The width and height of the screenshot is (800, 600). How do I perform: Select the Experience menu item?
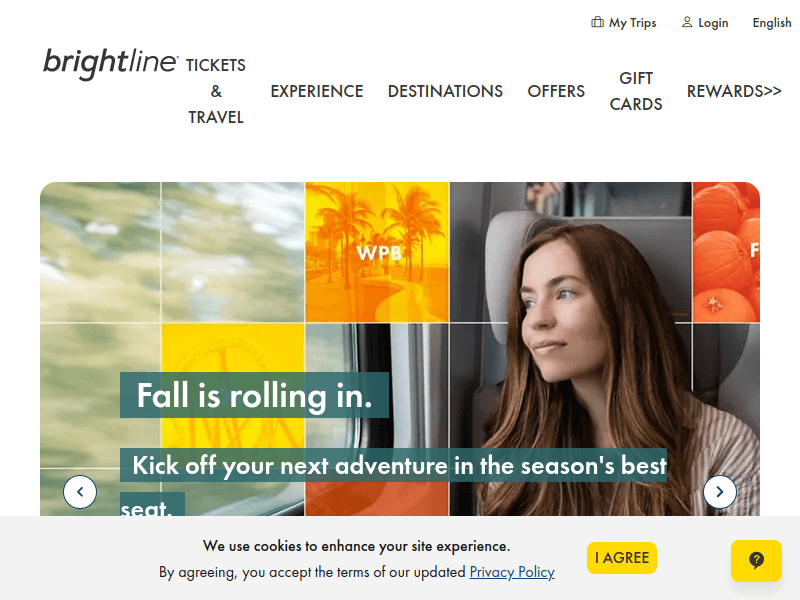coord(317,91)
